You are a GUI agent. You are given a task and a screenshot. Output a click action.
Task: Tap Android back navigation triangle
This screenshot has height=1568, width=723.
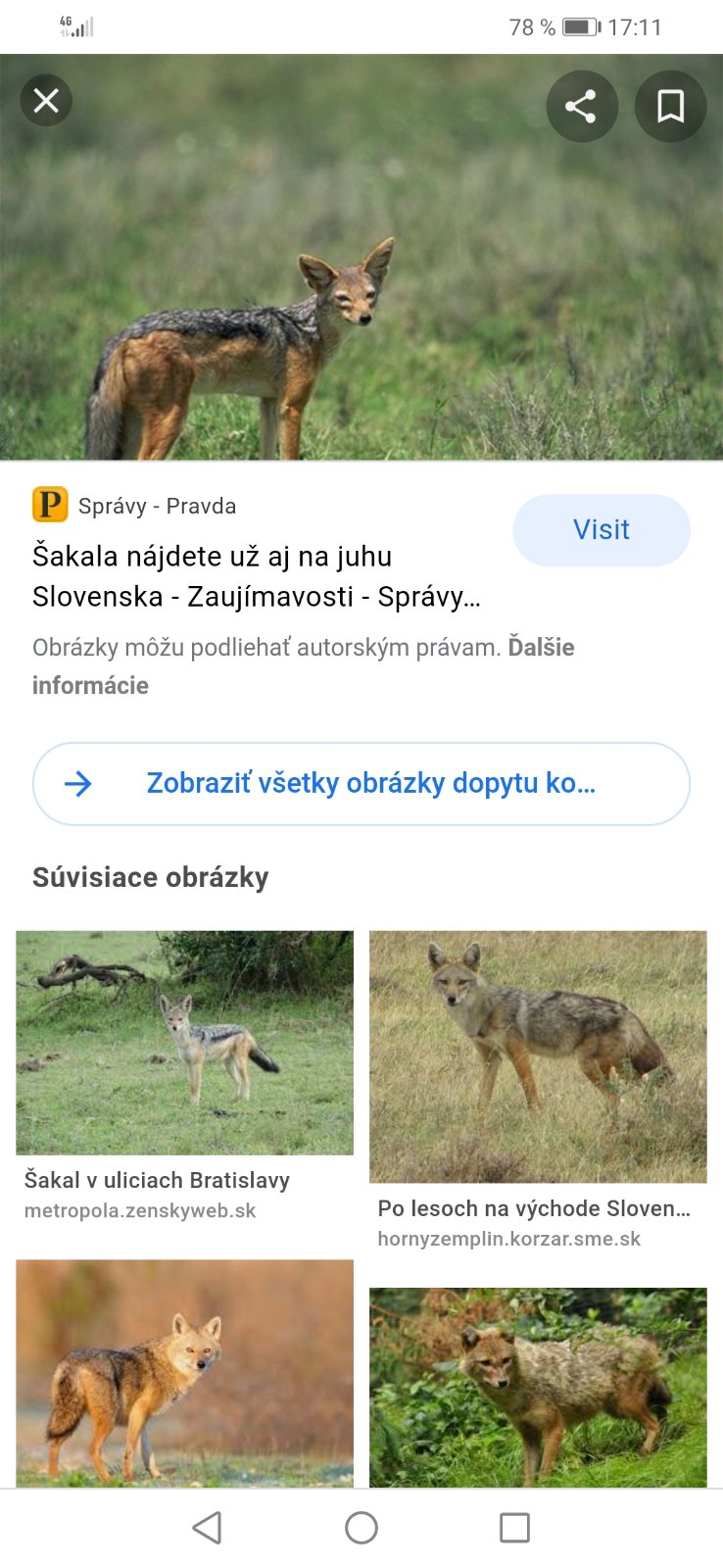pos(207,1527)
